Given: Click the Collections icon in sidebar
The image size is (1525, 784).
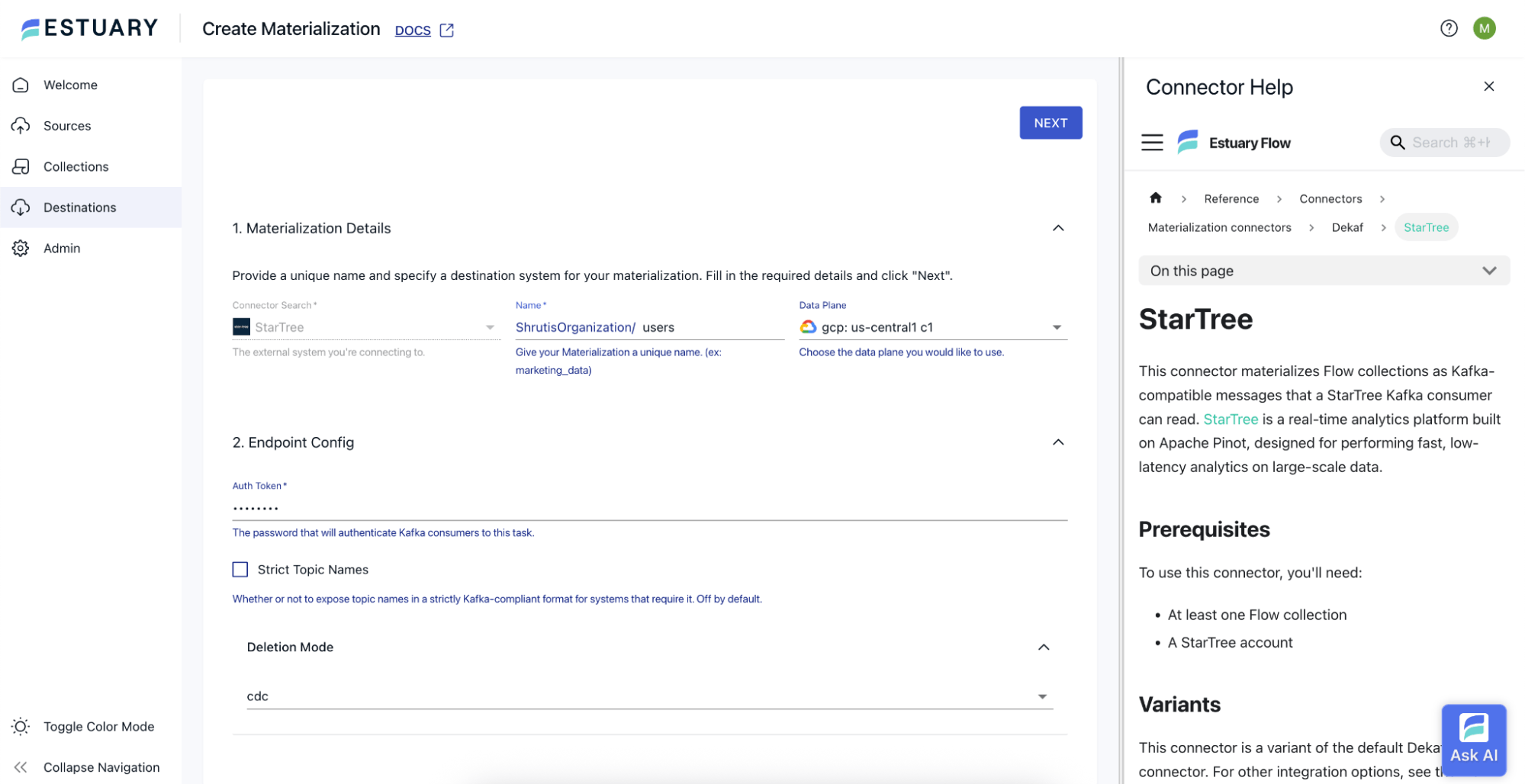Looking at the screenshot, I should 21,166.
